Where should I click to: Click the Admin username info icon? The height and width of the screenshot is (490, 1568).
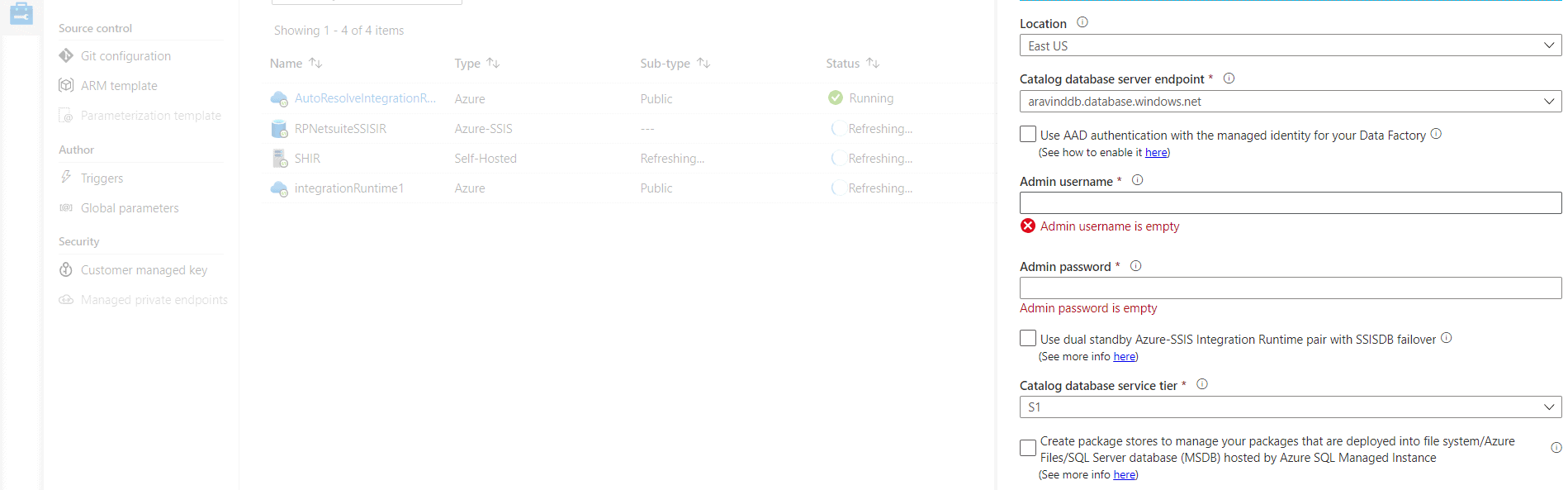pyautogui.click(x=1137, y=180)
